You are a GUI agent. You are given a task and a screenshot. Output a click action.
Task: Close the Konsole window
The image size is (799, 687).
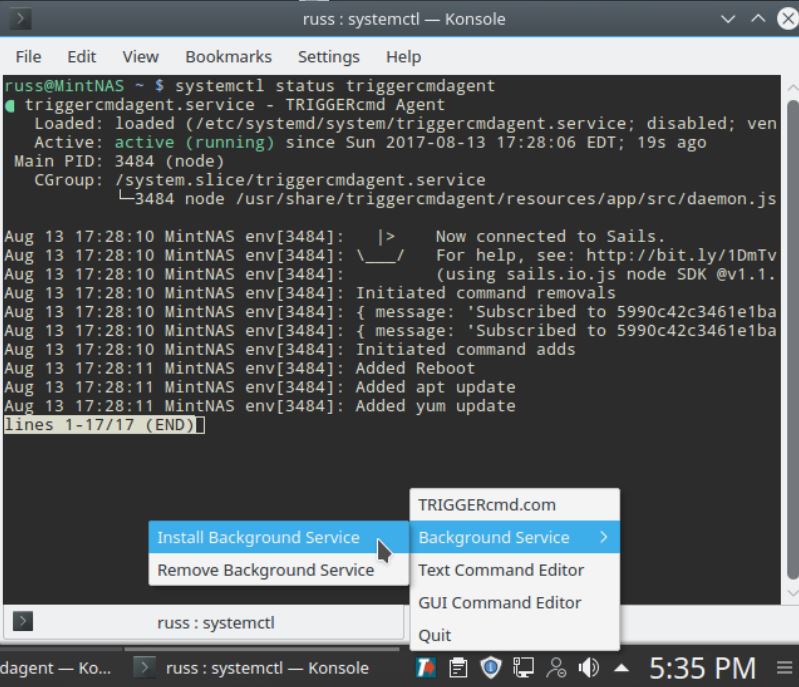pos(788,19)
